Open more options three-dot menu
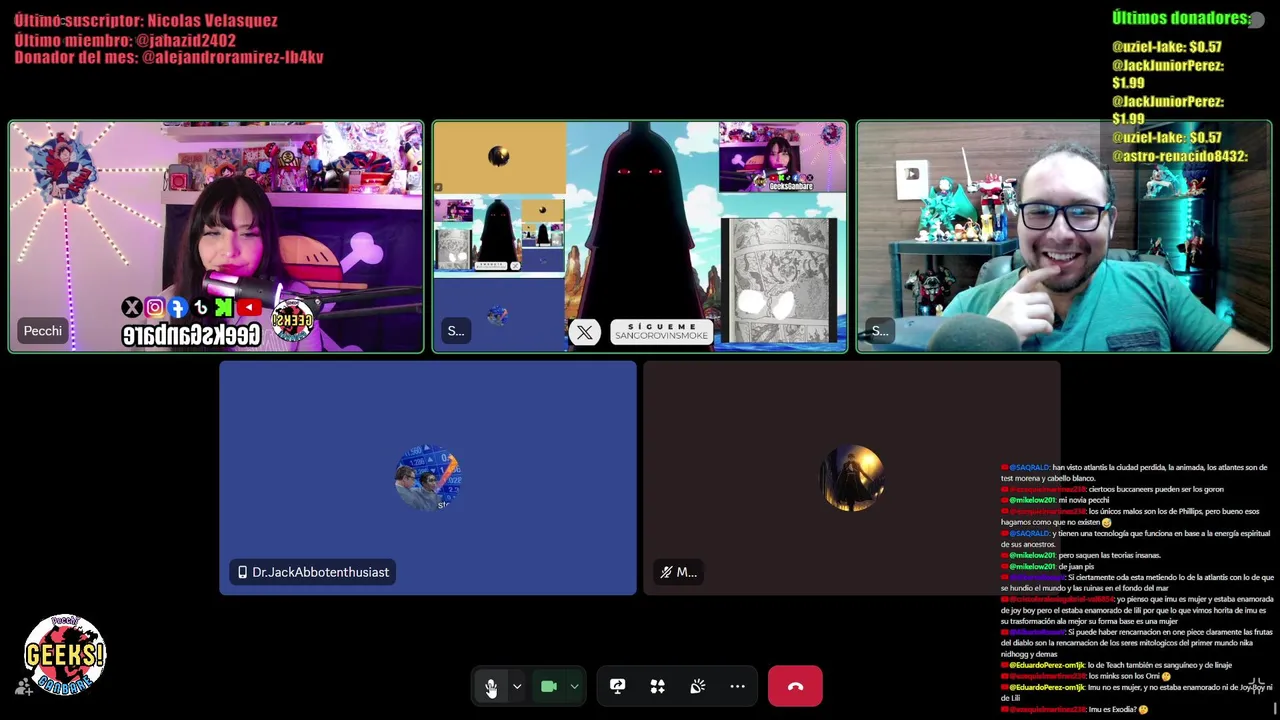The image size is (1280, 720). [x=738, y=686]
